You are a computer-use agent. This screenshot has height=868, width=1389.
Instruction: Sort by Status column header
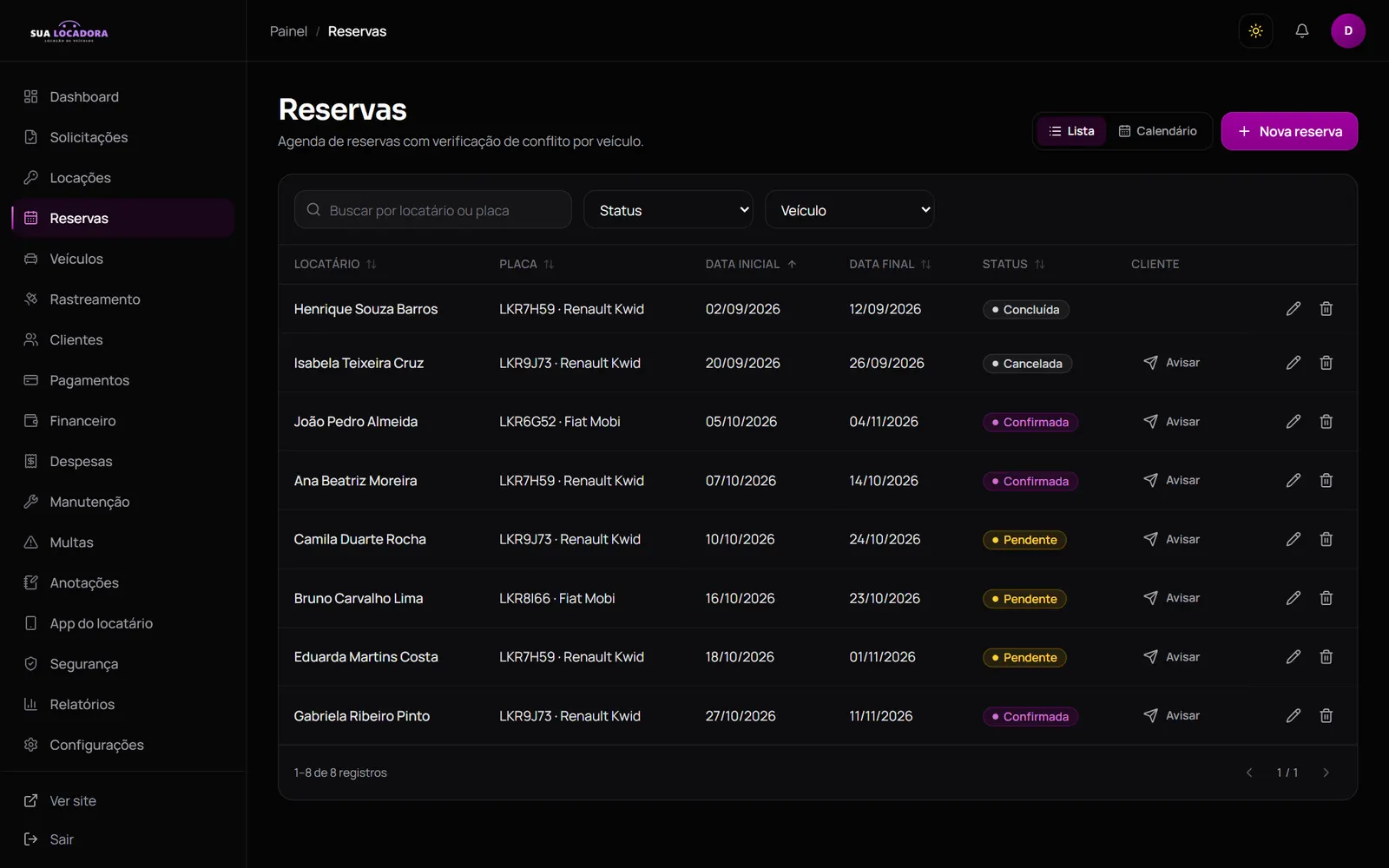(x=1013, y=264)
